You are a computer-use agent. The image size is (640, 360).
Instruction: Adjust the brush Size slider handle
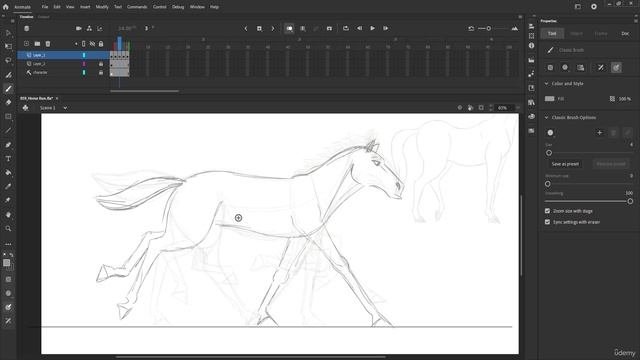point(549,153)
